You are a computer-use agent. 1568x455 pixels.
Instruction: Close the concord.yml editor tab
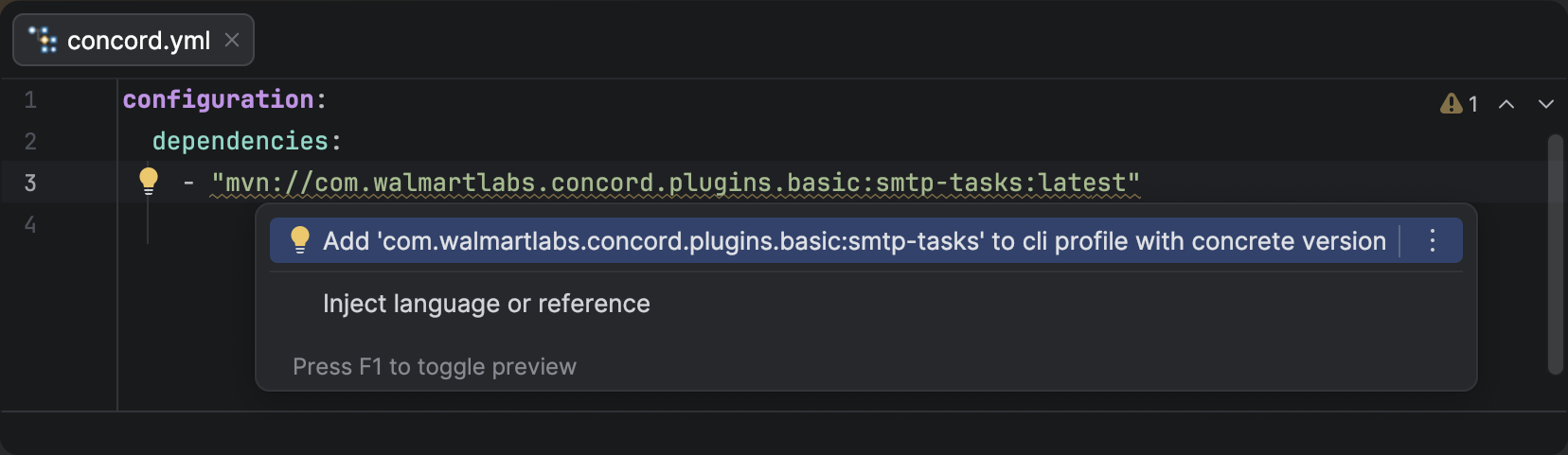point(232,40)
